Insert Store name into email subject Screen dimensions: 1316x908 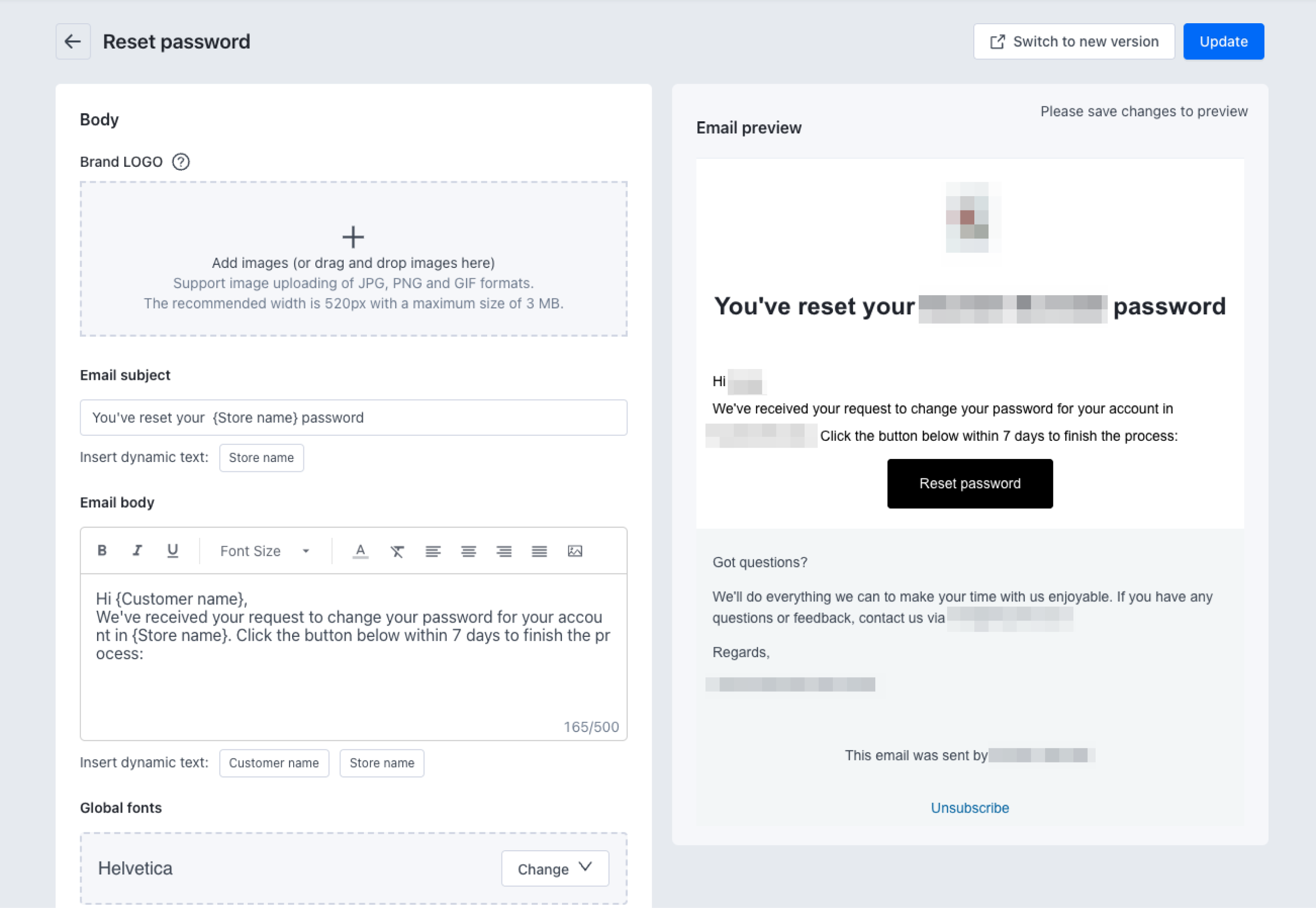tap(262, 458)
